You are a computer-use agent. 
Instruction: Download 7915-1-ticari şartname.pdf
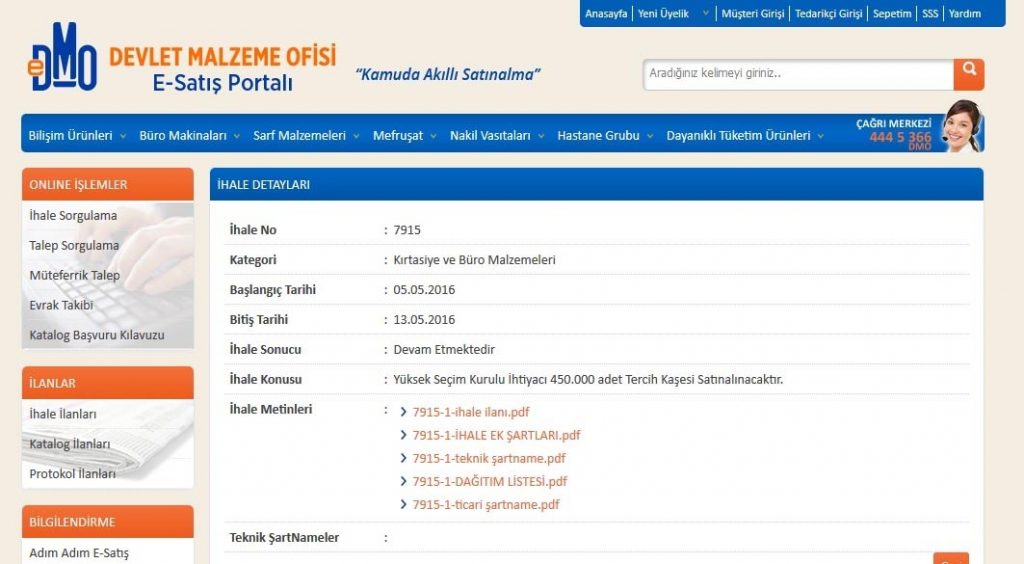pyautogui.click(x=486, y=505)
